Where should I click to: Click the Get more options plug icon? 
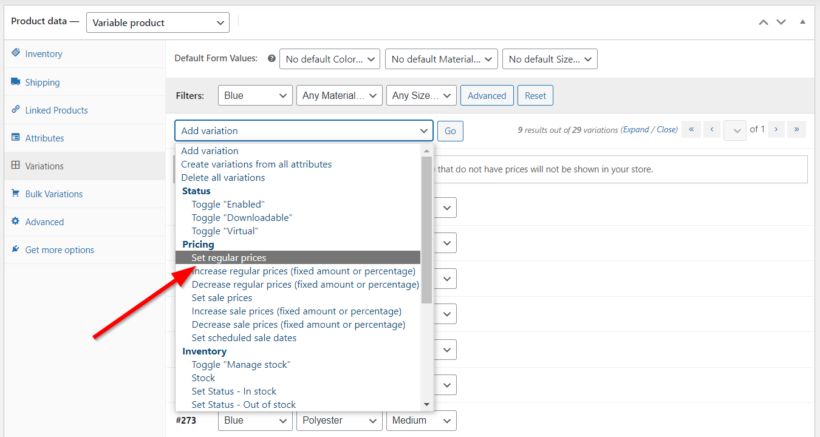pyautogui.click(x=16, y=249)
